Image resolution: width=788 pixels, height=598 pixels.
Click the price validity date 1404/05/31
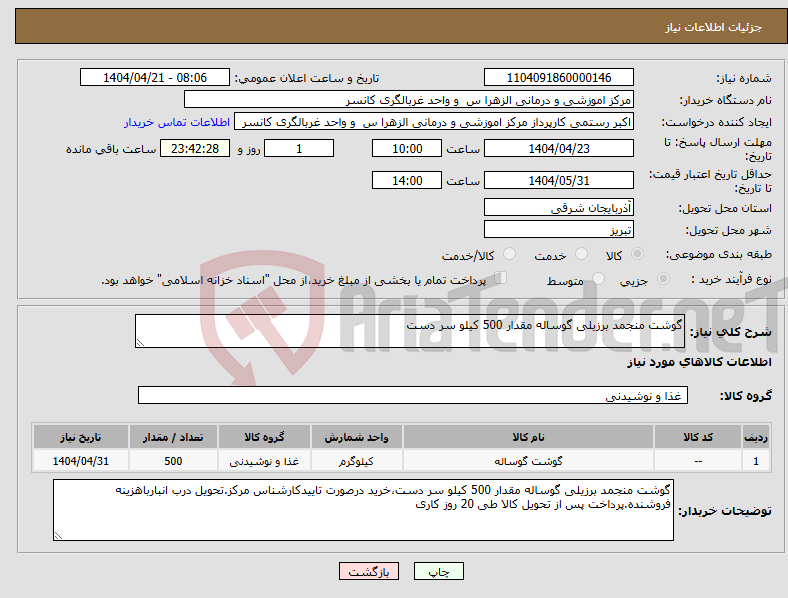pos(558,180)
